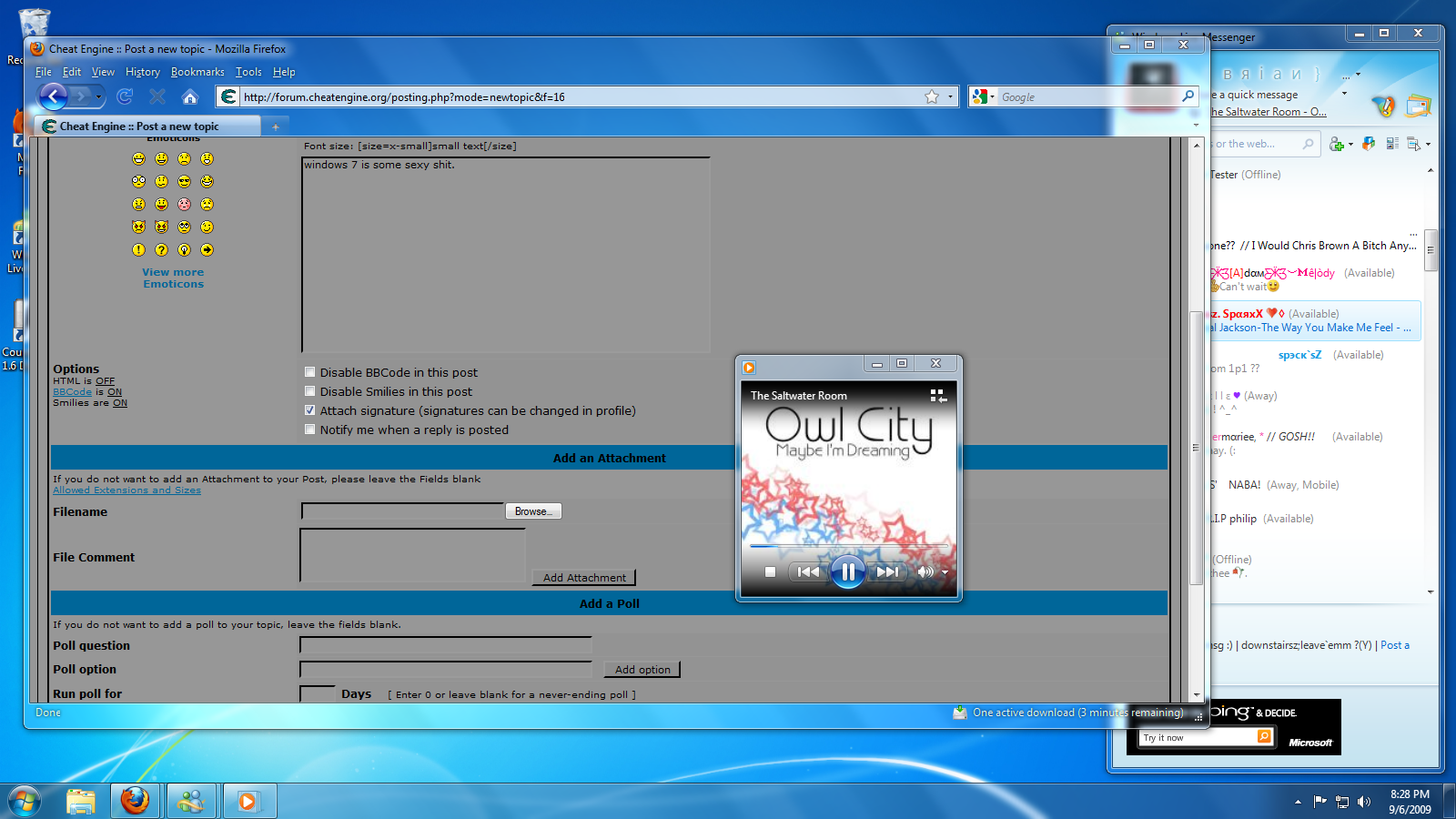
Task: Check Disable BBCode in this post
Action: [x=310, y=372]
